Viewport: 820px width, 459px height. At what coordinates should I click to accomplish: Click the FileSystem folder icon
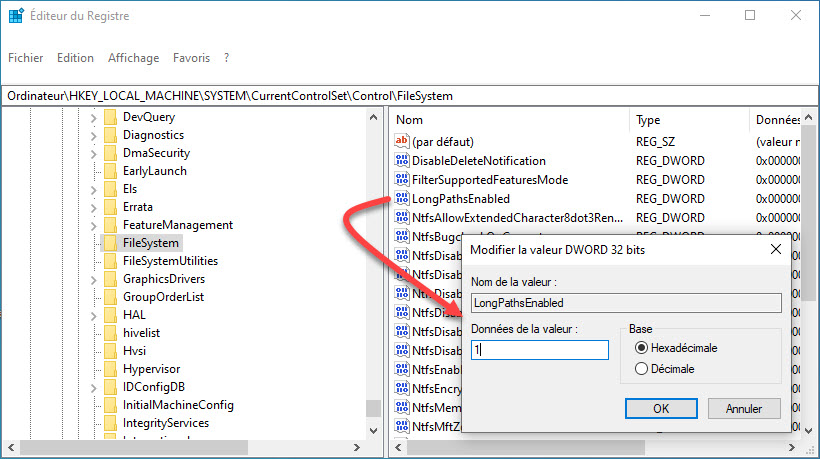(110, 243)
